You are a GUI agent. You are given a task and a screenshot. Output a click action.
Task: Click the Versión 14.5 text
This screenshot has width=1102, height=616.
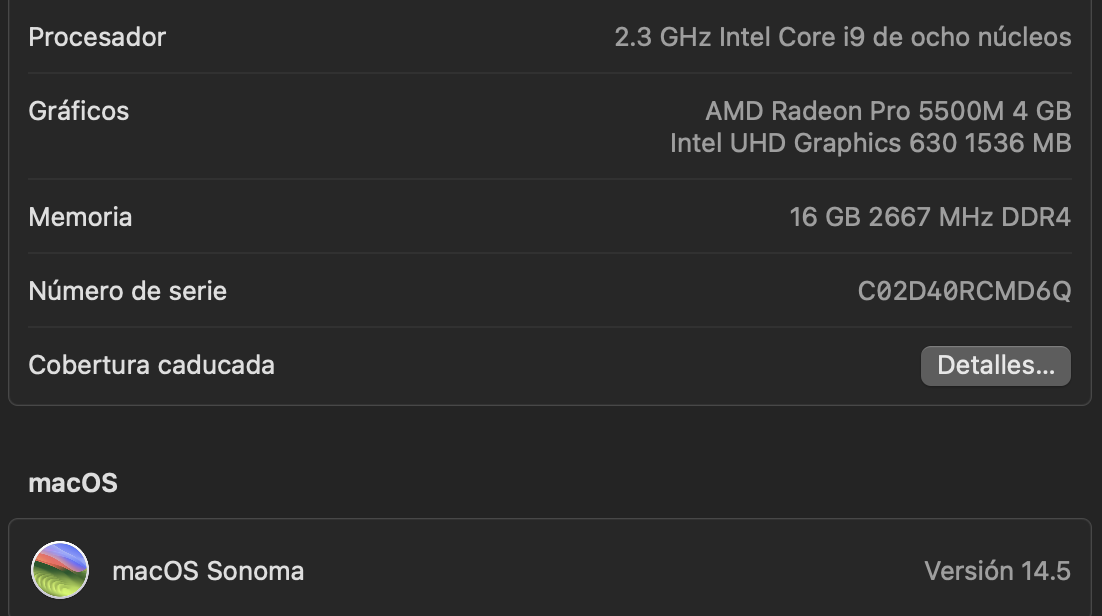pos(997,571)
